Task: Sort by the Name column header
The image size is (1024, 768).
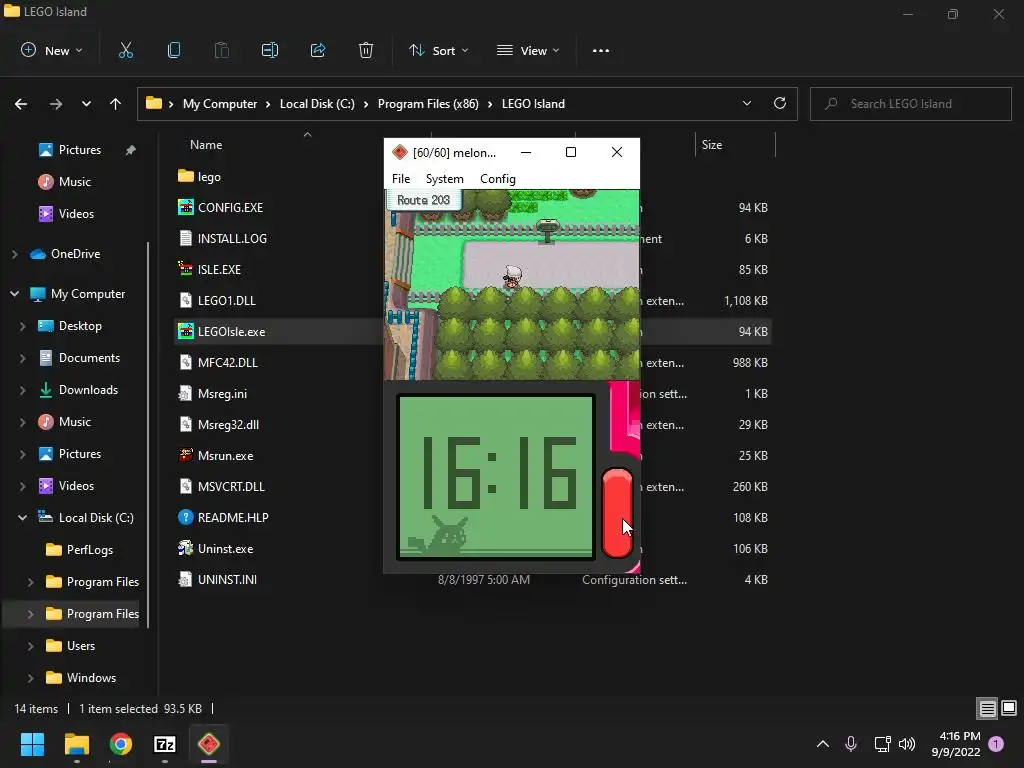Action: click(206, 145)
